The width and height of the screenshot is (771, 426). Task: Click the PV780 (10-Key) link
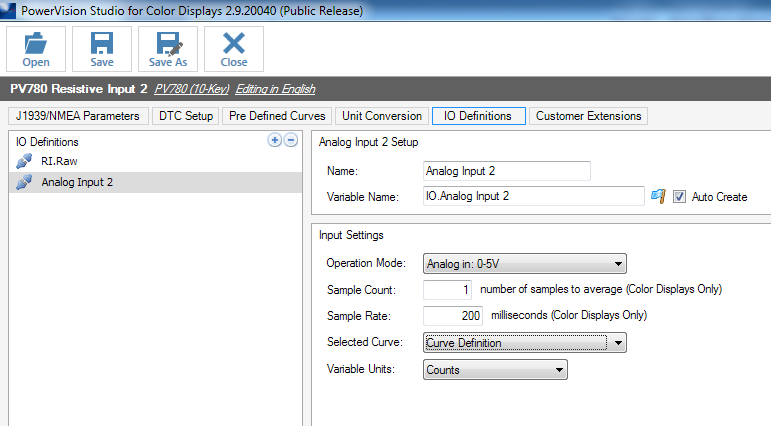(192, 89)
